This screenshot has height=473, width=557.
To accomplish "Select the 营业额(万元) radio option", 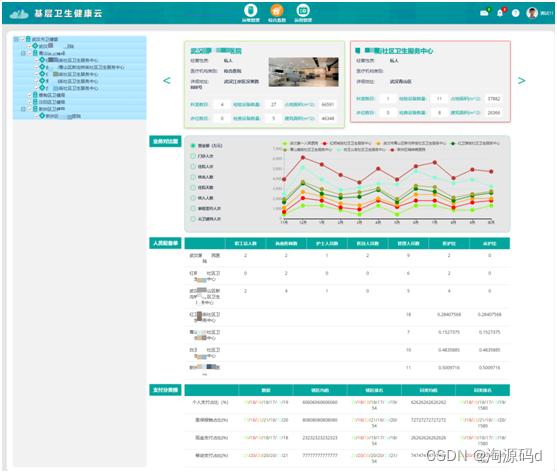I will tap(193, 146).
